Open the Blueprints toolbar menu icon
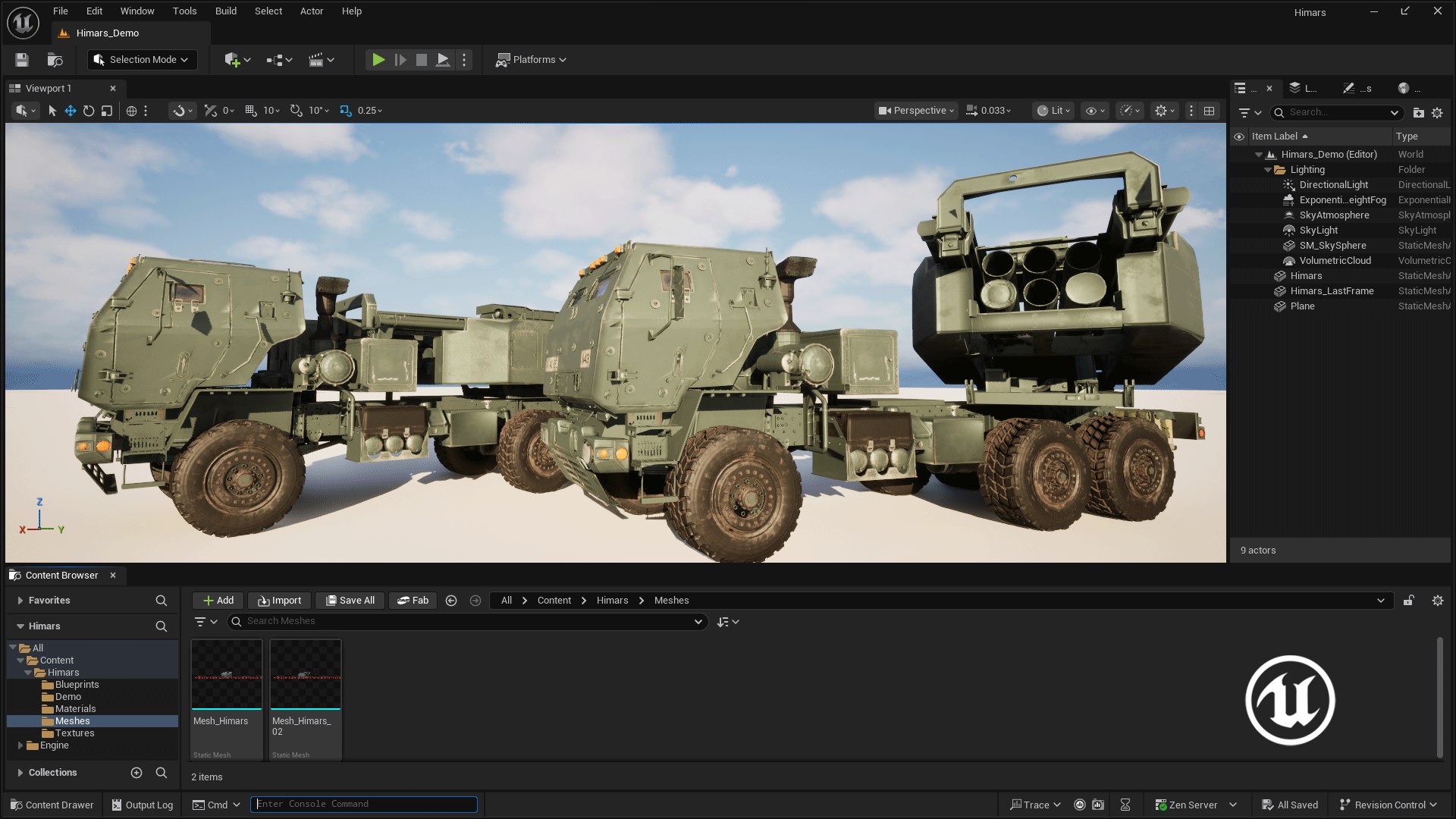The width and height of the screenshot is (1456, 819). 279,60
